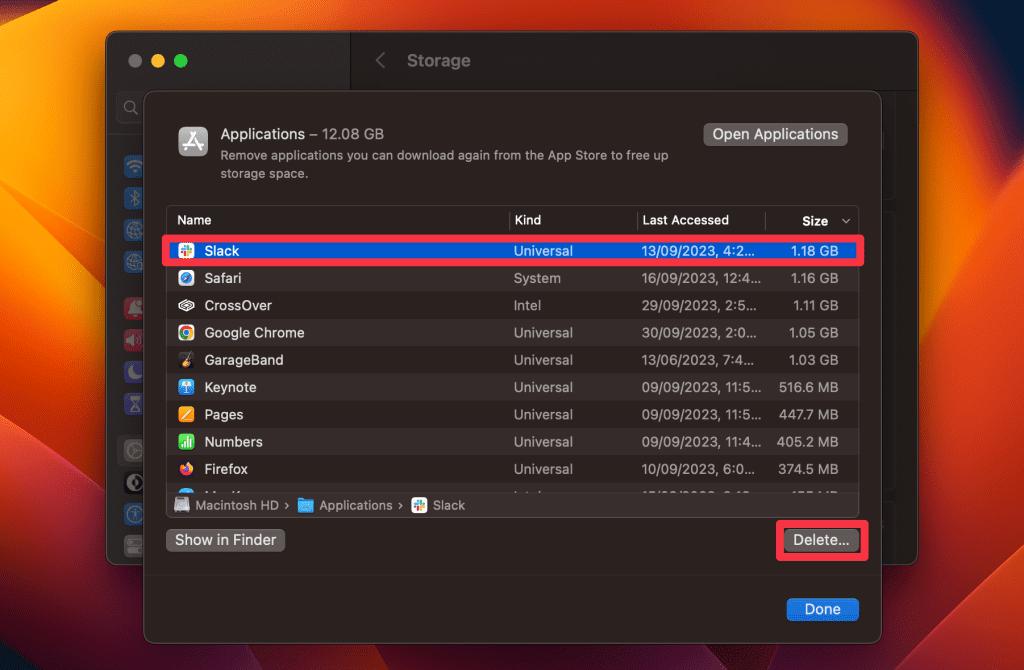Select the CrossOver row name
Viewport: 1024px width, 670px height.
[238, 306]
